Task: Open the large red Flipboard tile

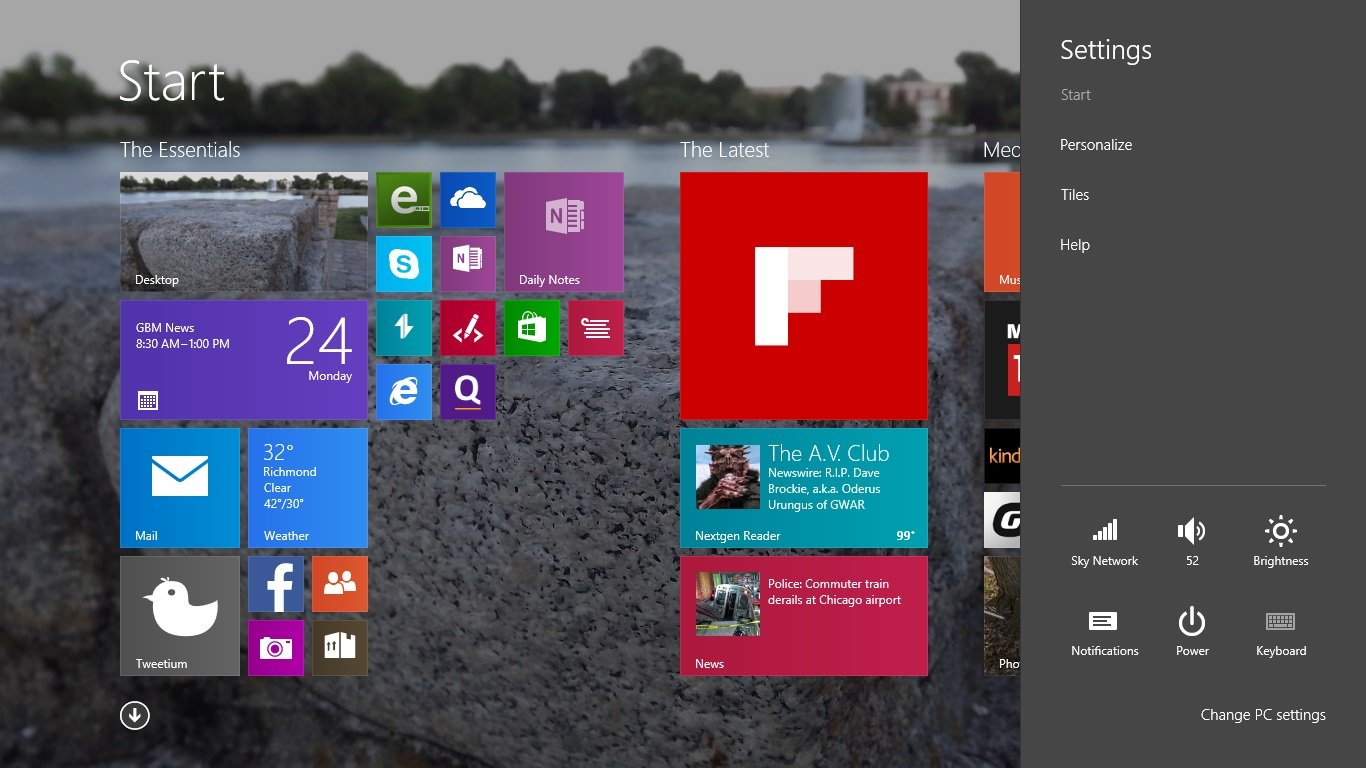Action: pos(804,296)
